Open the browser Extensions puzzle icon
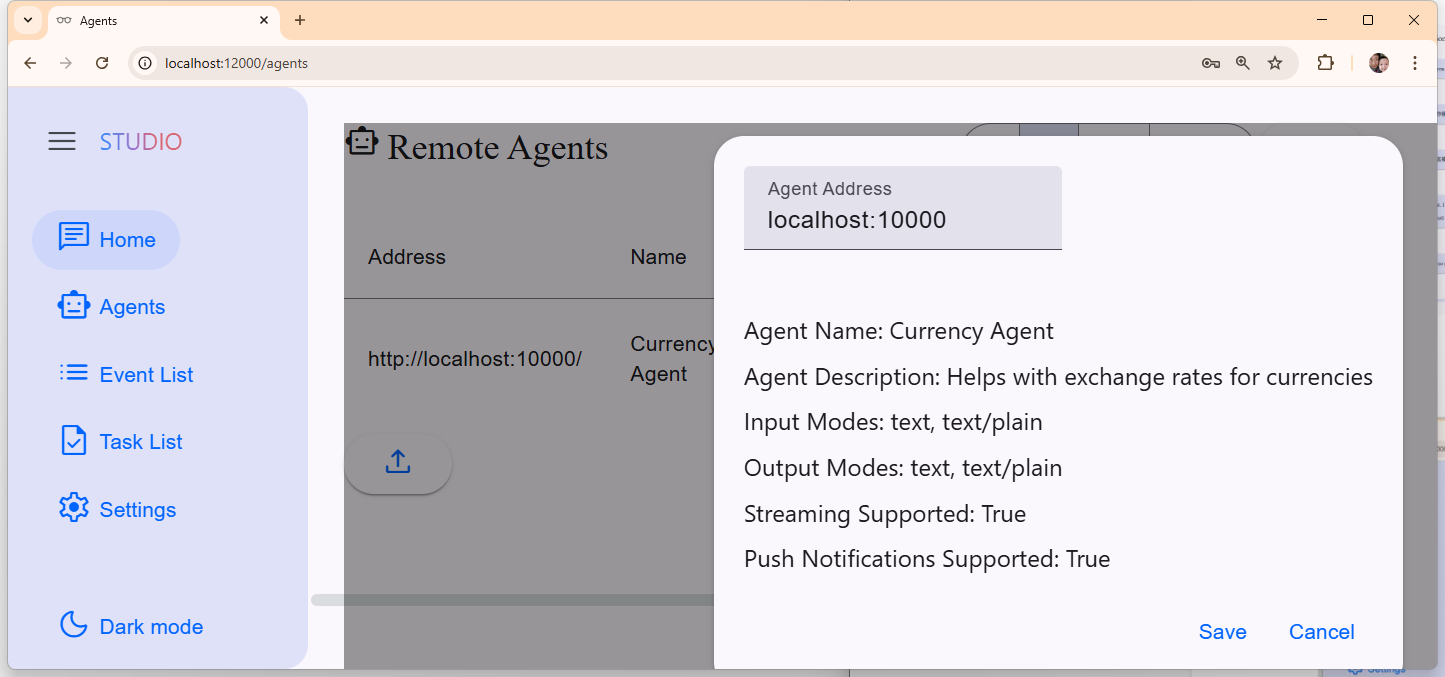 click(1325, 63)
